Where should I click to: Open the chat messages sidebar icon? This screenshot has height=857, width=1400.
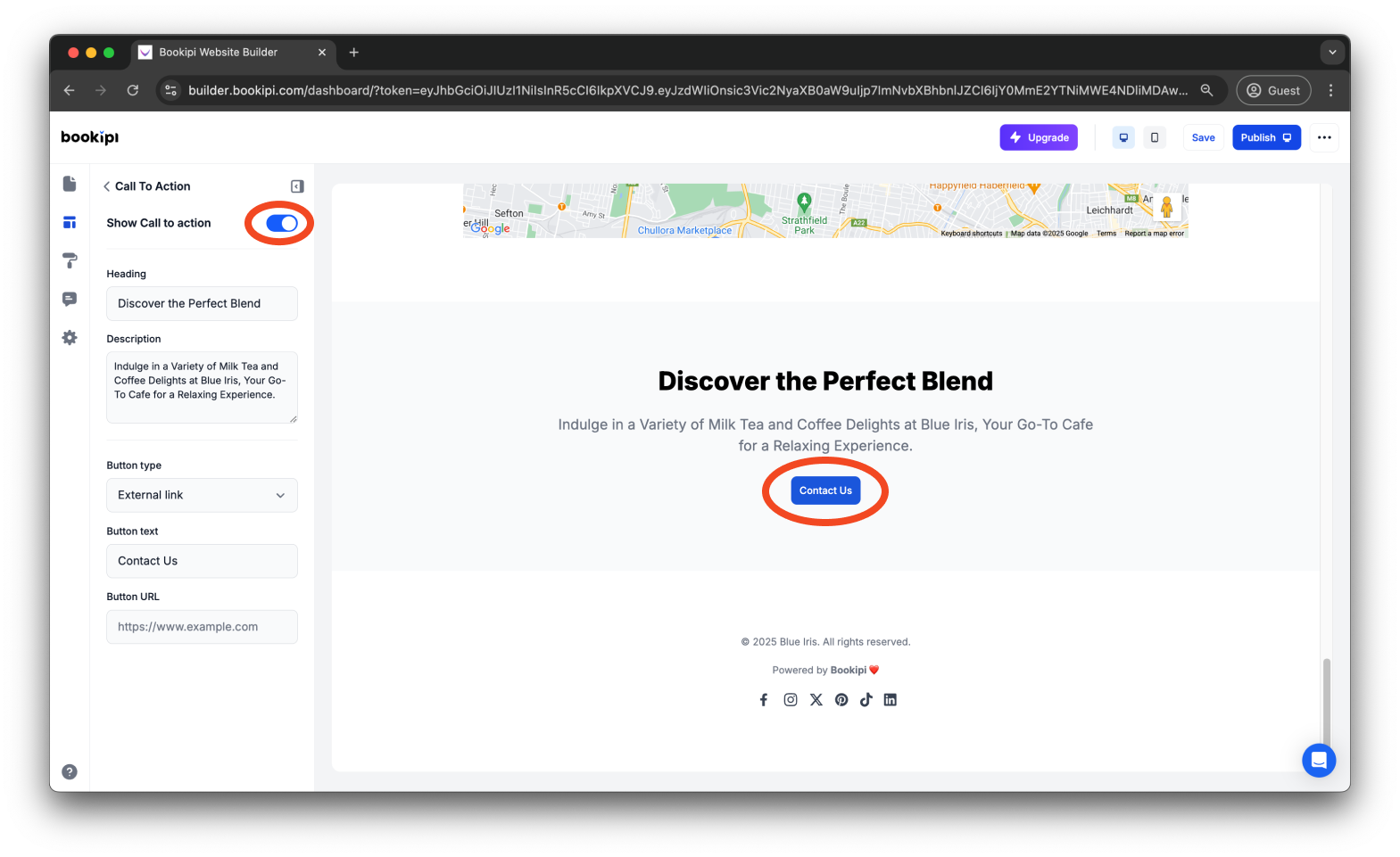(70, 299)
